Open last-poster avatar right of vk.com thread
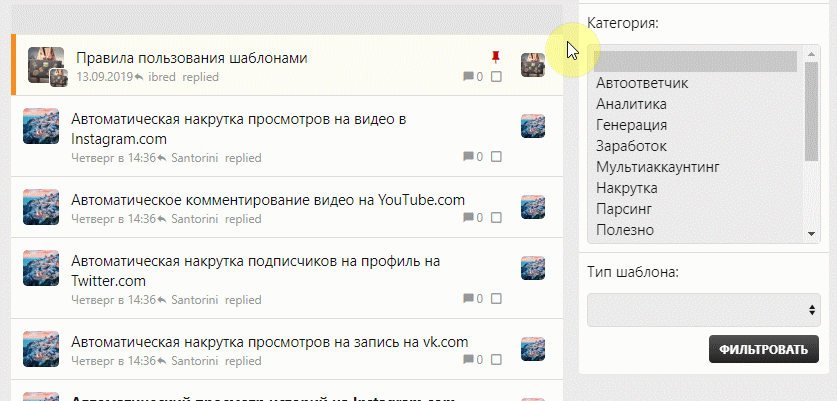The height and width of the screenshot is (401, 837). tap(533, 349)
